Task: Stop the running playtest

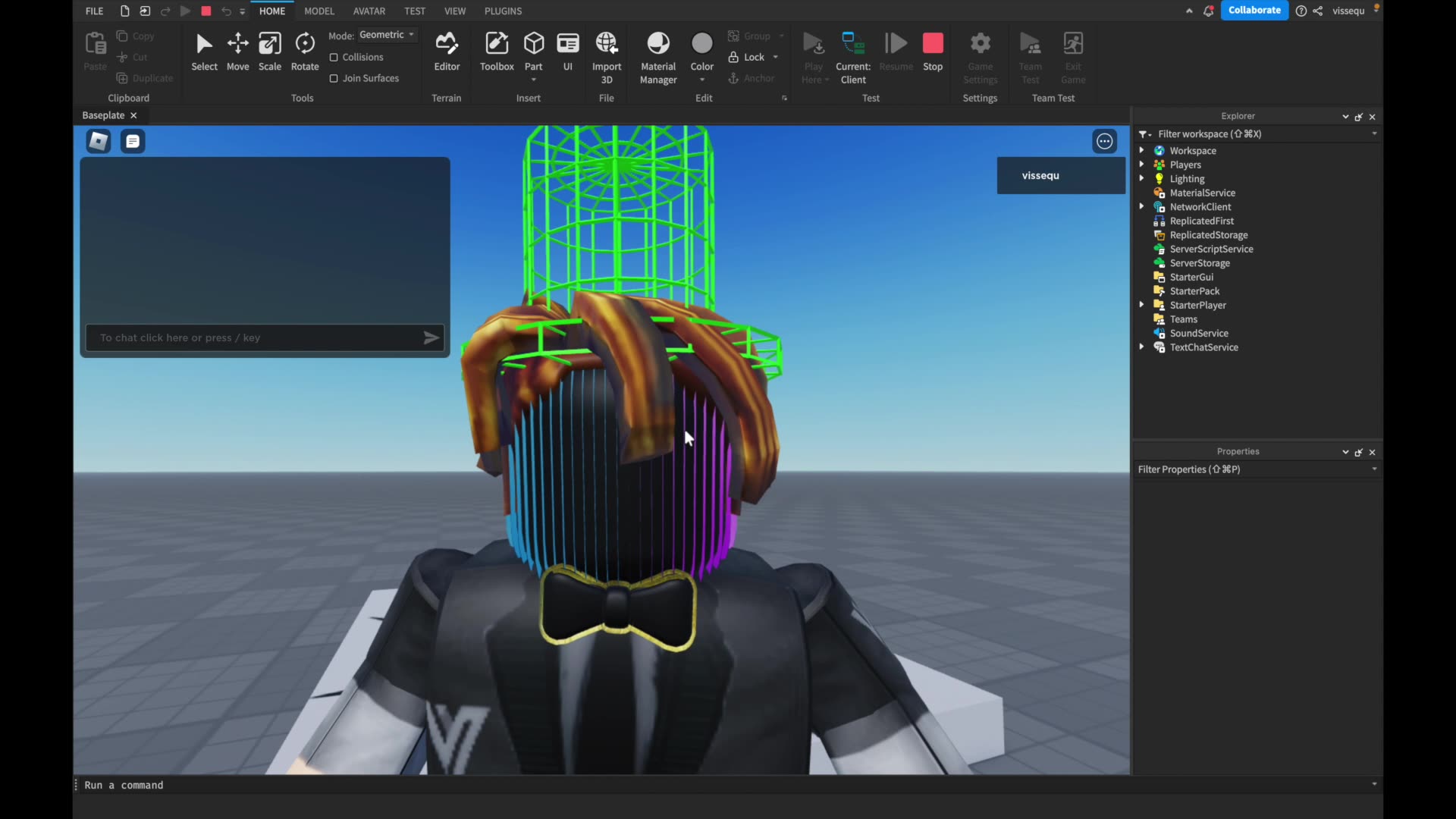Action: (x=932, y=45)
